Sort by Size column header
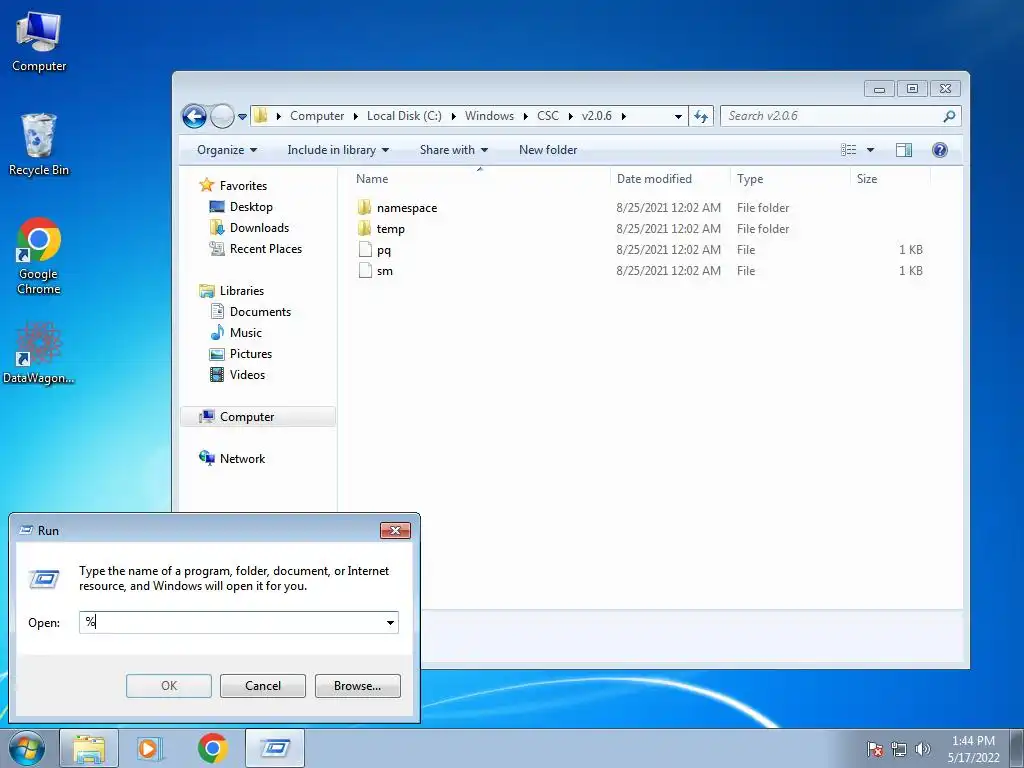This screenshot has height=768, width=1024. [890, 178]
